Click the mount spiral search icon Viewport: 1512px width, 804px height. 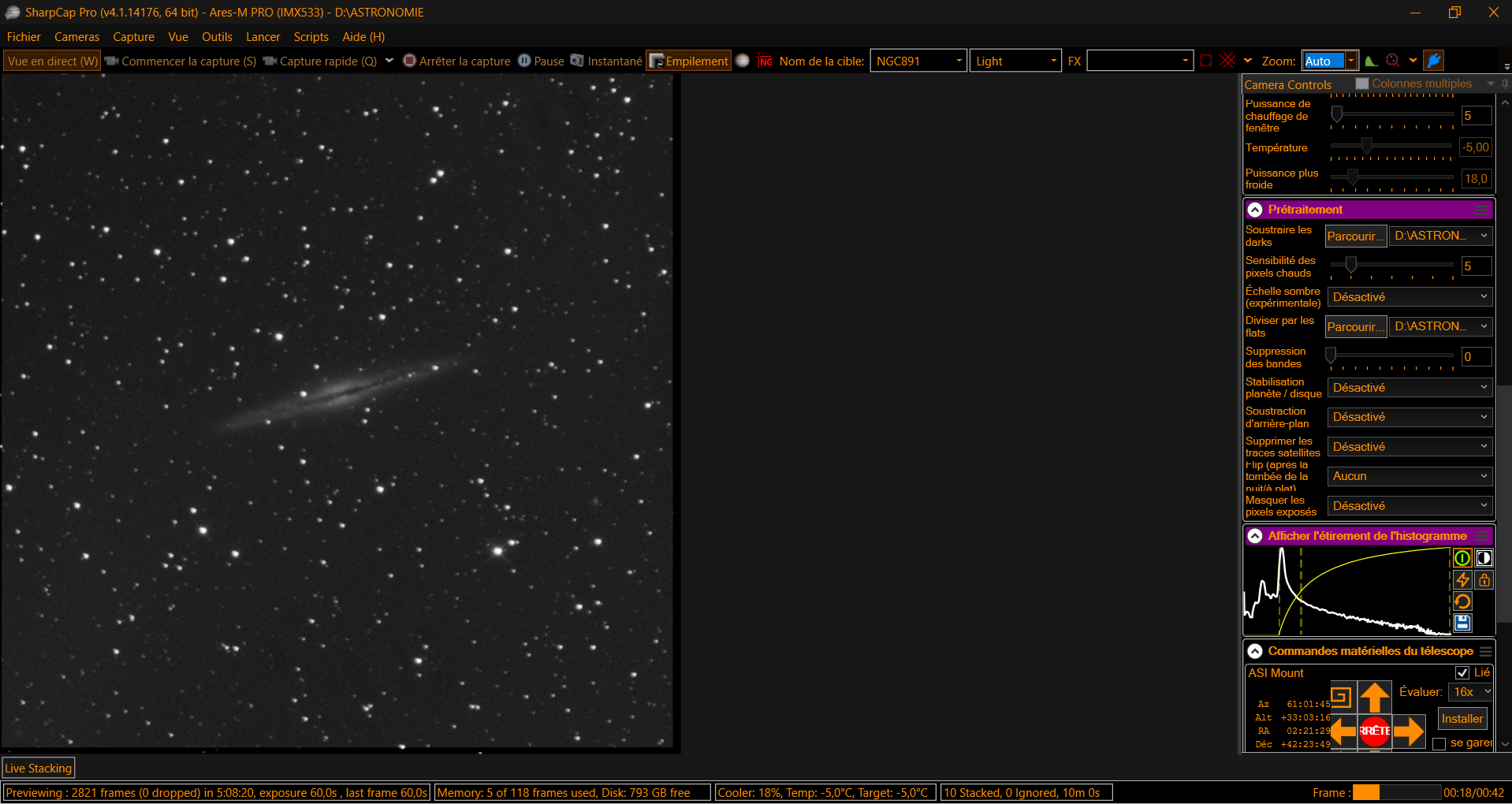(x=1341, y=697)
